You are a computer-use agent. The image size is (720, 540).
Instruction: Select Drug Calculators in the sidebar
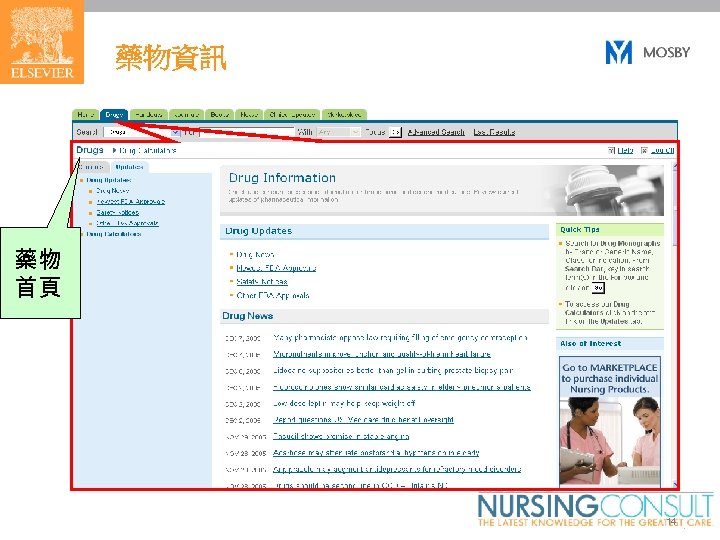[113, 234]
